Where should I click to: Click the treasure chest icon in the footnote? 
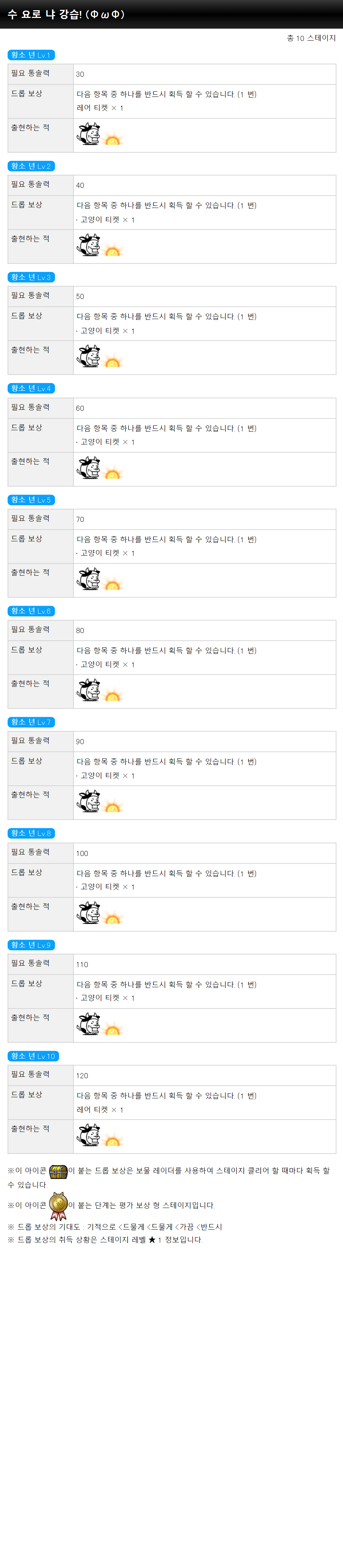tap(58, 1171)
